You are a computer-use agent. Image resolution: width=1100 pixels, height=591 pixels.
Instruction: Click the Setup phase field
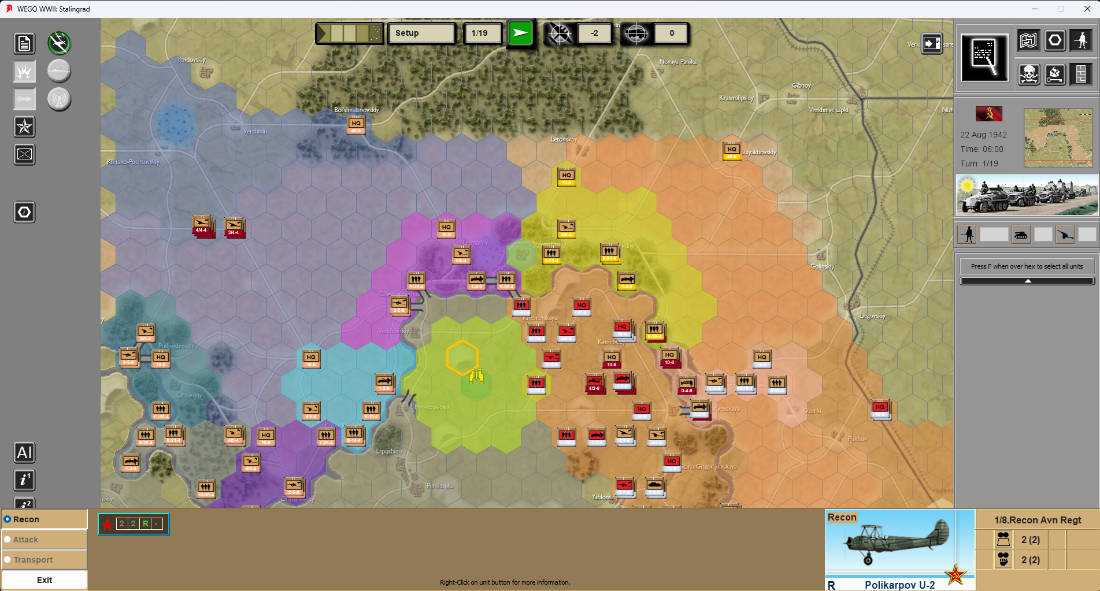[x=422, y=33]
